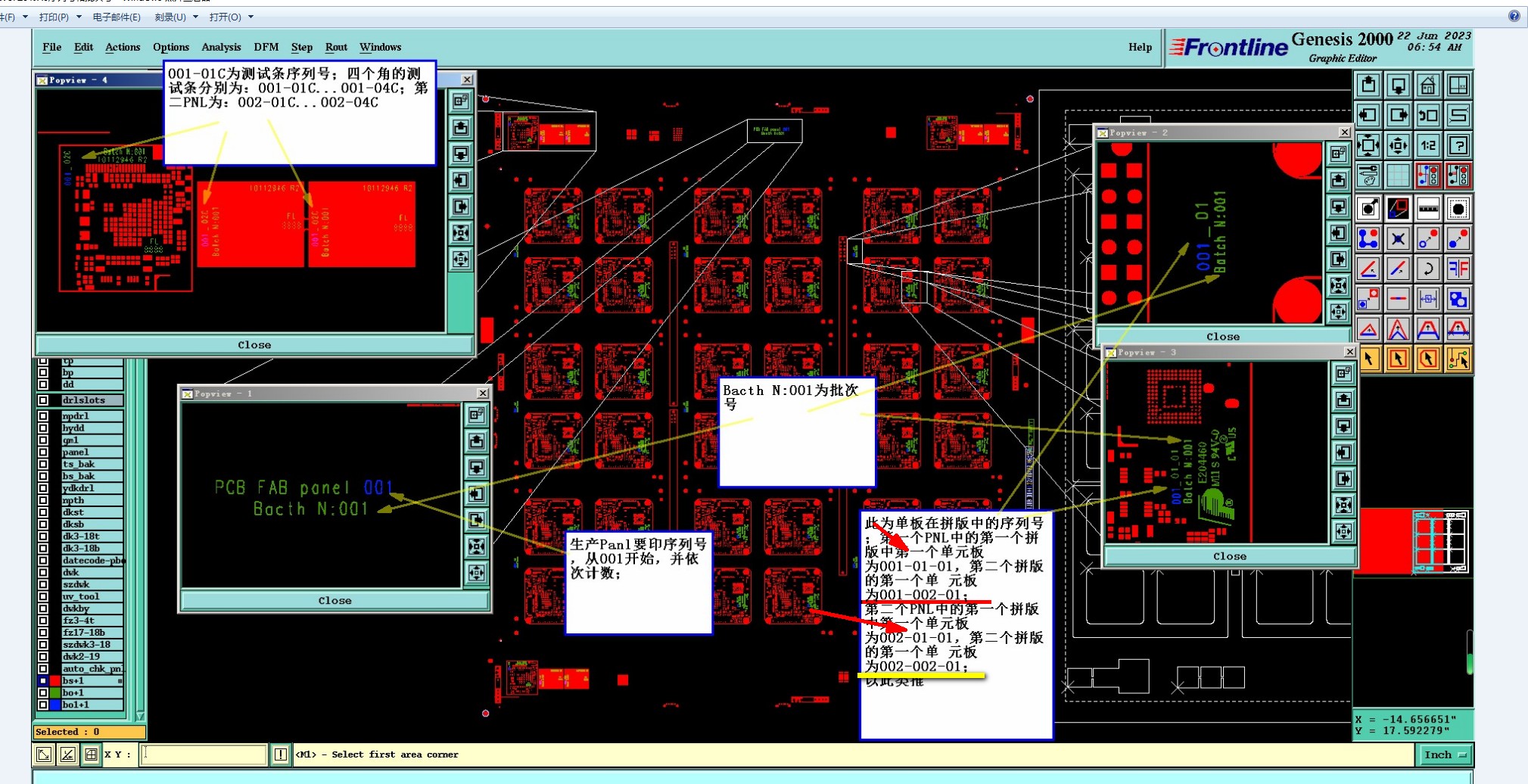The width and height of the screenshot is (1528, 784).
Task: Select the octagon pad selection icon
Action: 1458,208
